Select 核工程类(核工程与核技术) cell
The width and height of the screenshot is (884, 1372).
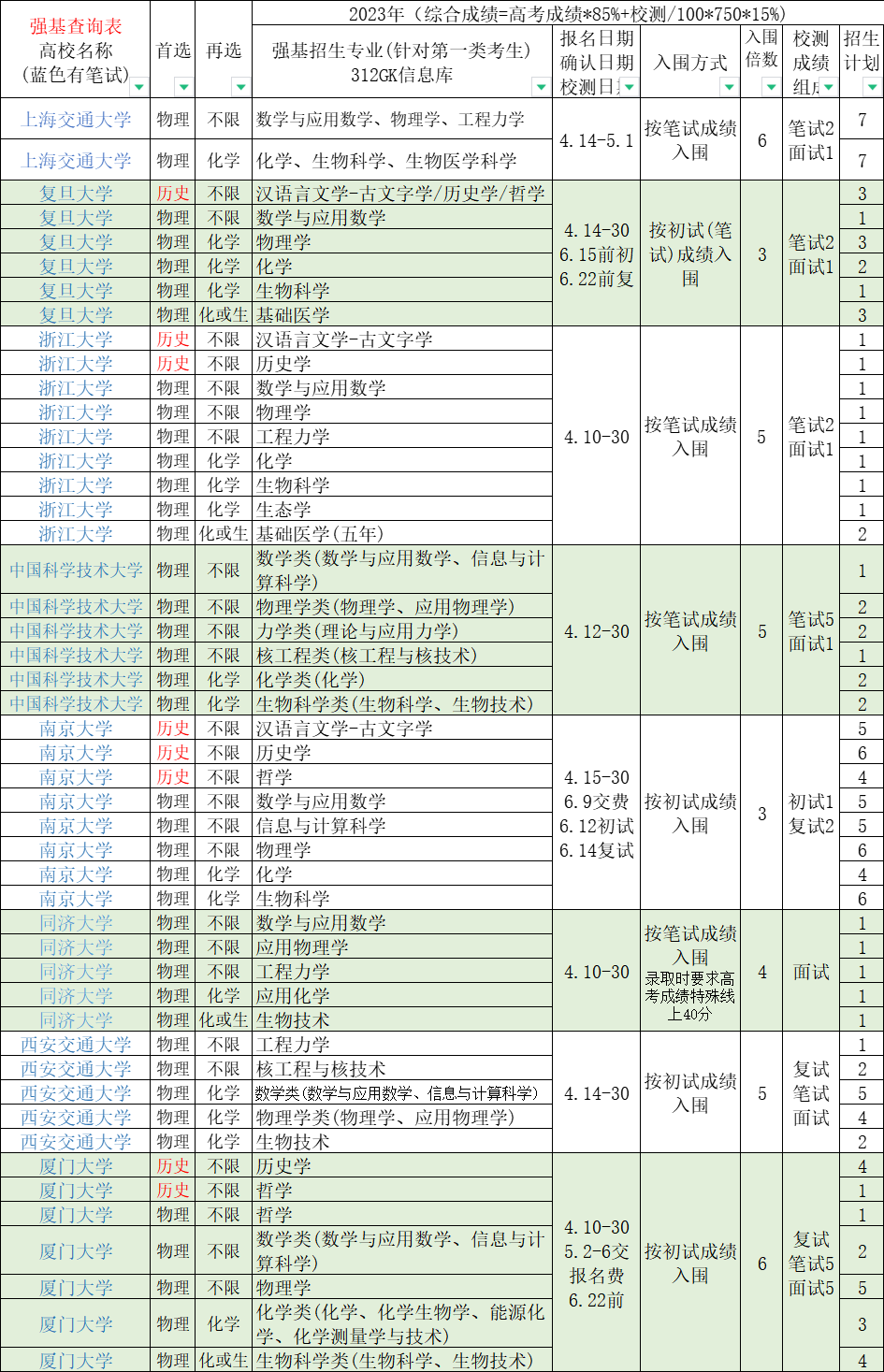(x=402, y=655)
